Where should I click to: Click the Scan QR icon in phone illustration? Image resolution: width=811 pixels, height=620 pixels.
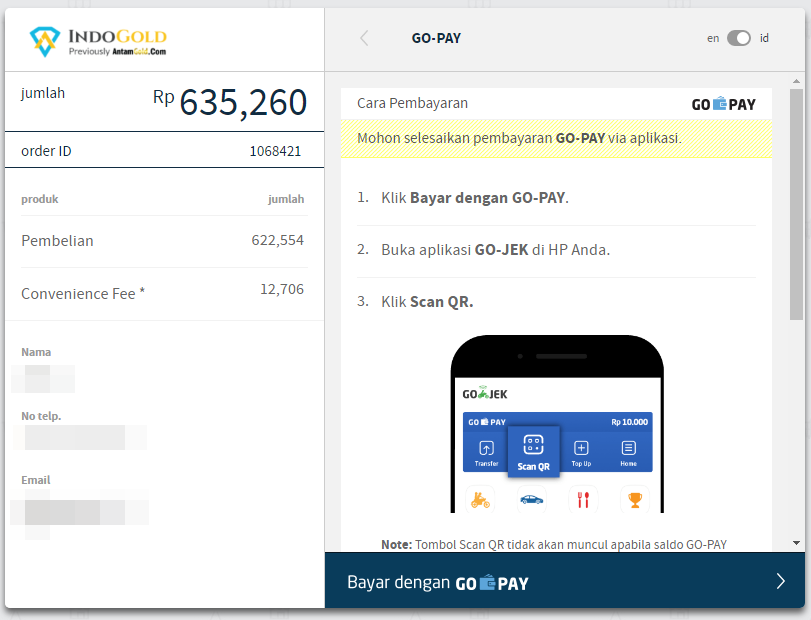click(533, 451)
